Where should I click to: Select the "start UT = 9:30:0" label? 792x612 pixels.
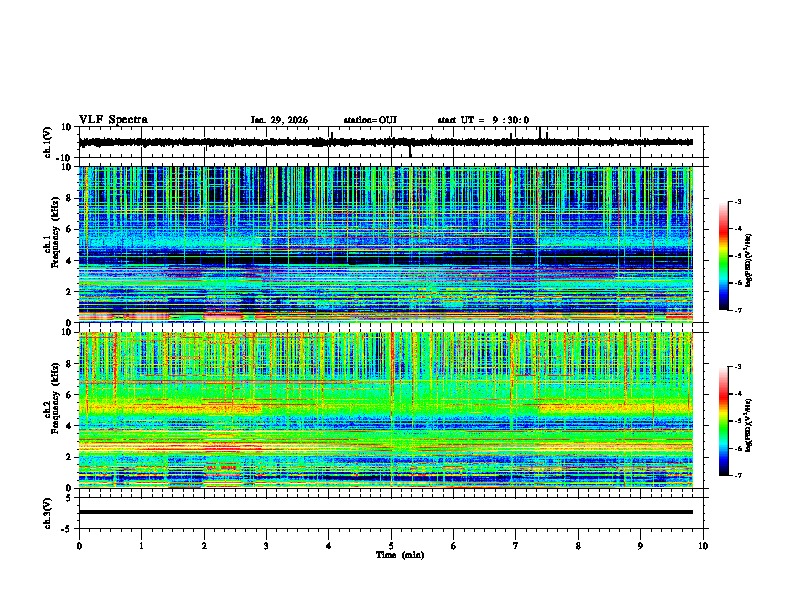483,120
